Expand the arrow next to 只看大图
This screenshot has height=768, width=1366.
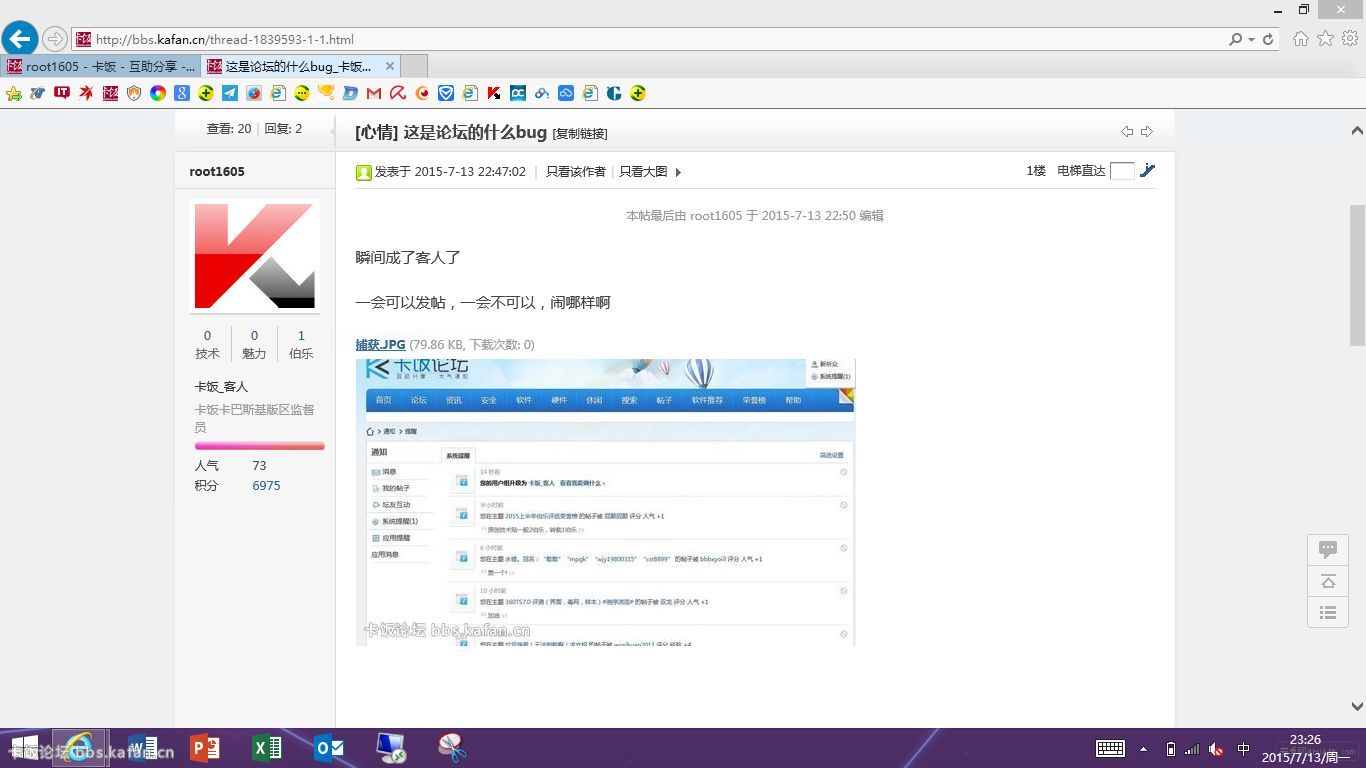[x=678, y=172]
